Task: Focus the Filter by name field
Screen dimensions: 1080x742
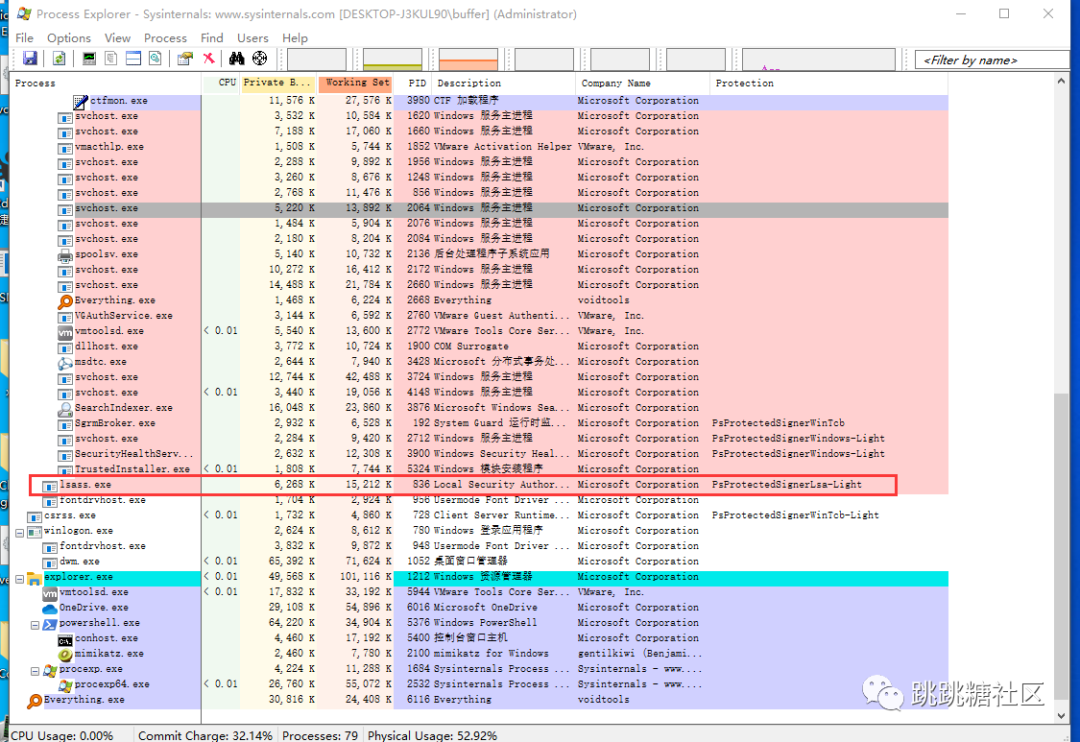Action: tap(992, 60)
